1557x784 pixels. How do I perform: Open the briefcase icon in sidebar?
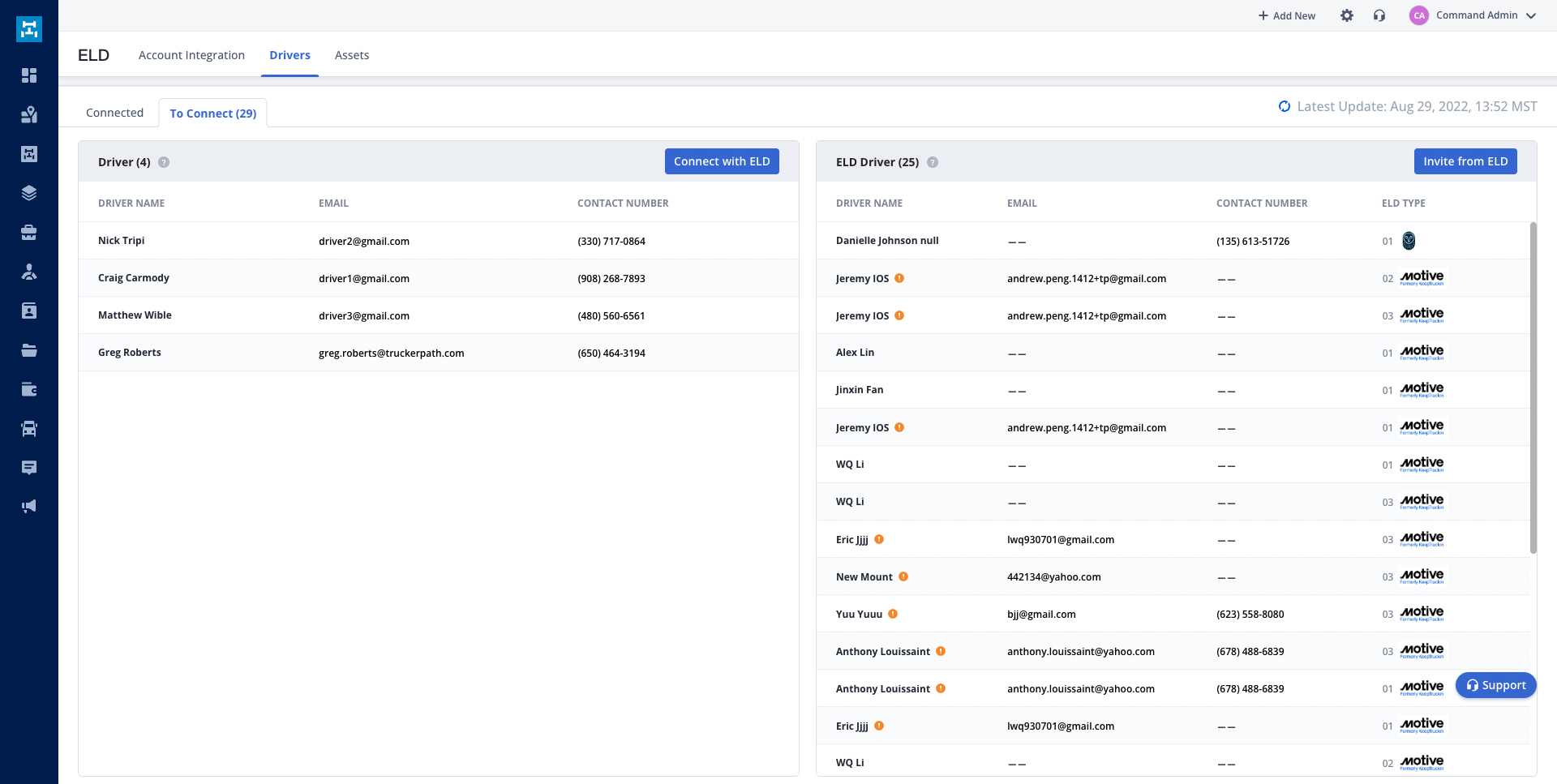coord(29,233)
